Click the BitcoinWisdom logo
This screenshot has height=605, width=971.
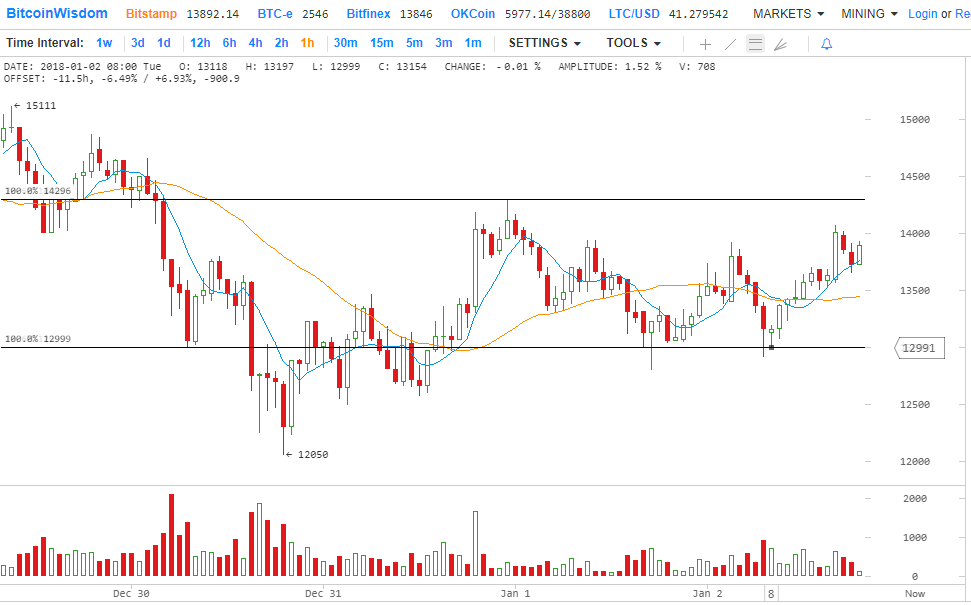point(57,14)
